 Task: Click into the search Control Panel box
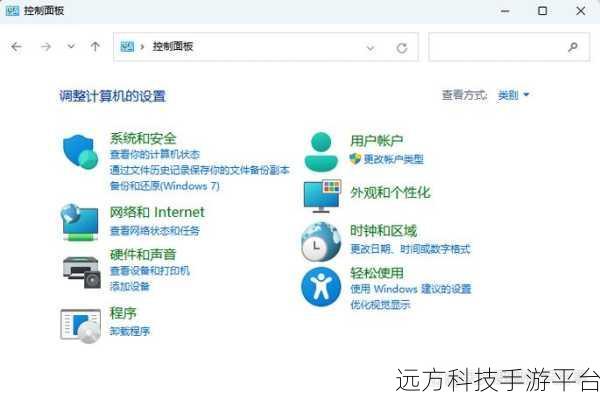click(x=509, y=47)
